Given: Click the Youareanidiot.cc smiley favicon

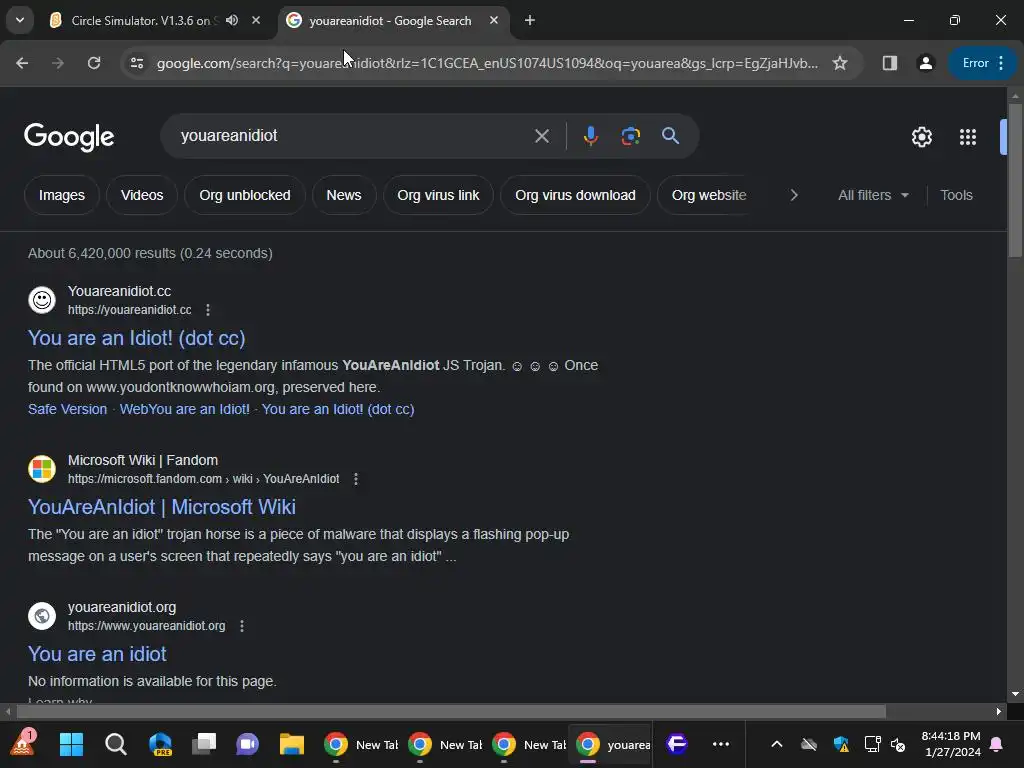Looking at the screenshot, I should tap(42, 300).
